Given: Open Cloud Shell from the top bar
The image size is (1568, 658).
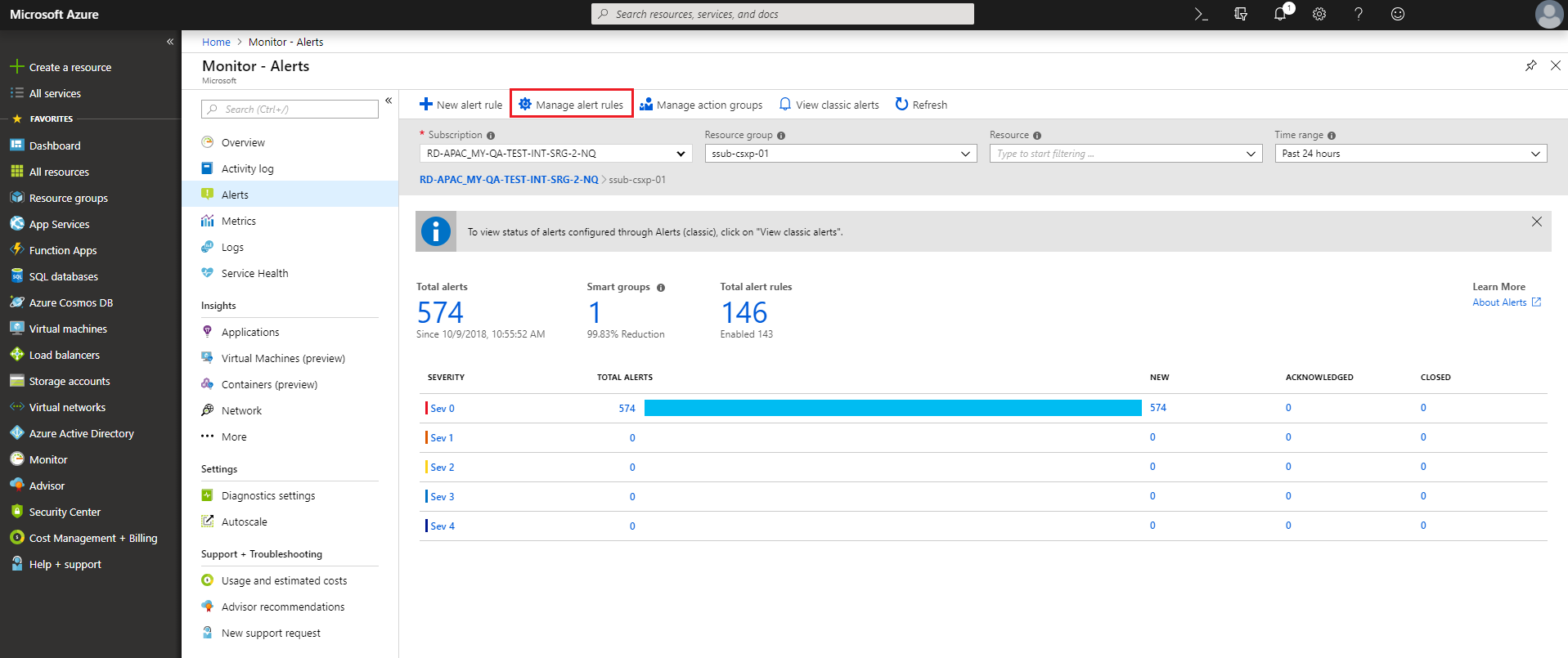Looking at the screenshot, I should [x=1201, y=14].
